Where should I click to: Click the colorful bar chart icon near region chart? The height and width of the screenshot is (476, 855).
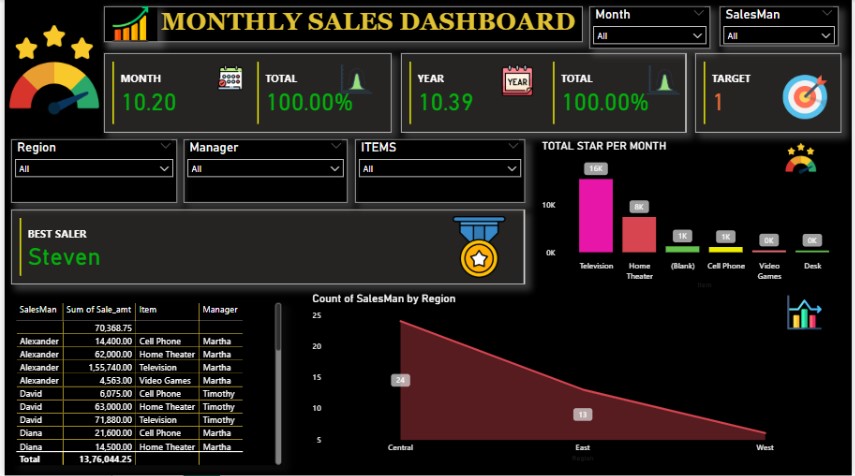[x=804, y=313]
